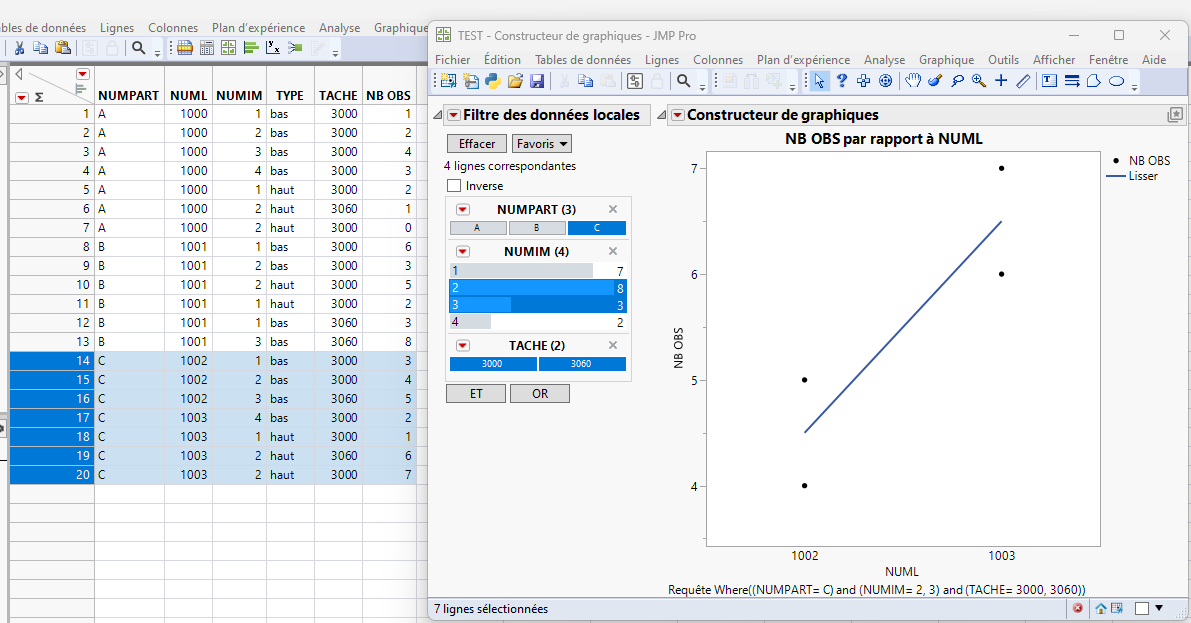Click the OR filter button
This screenshot has width=1191, height=623.
click(539, 393)
